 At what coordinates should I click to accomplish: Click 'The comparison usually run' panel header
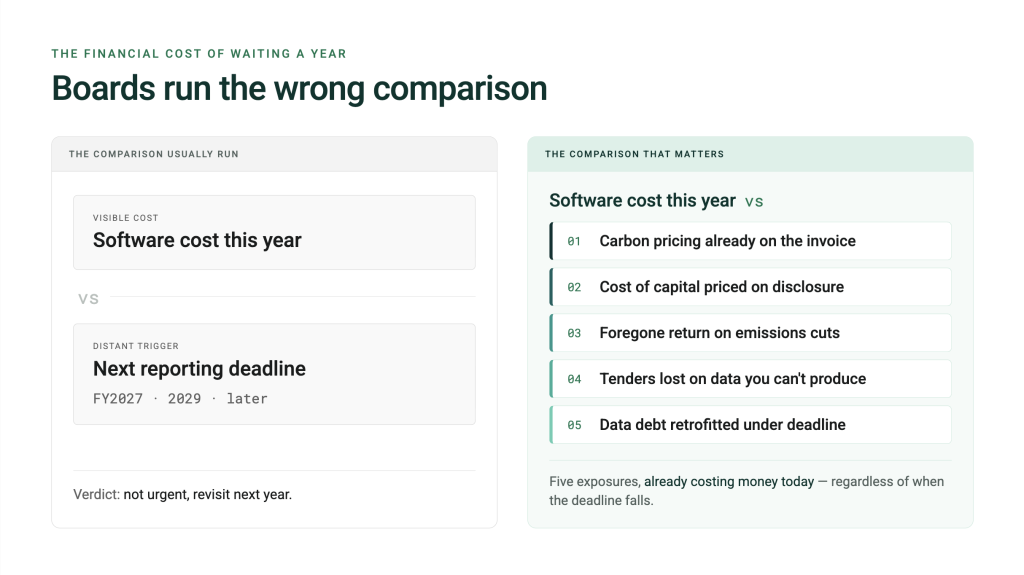point(274,154)
